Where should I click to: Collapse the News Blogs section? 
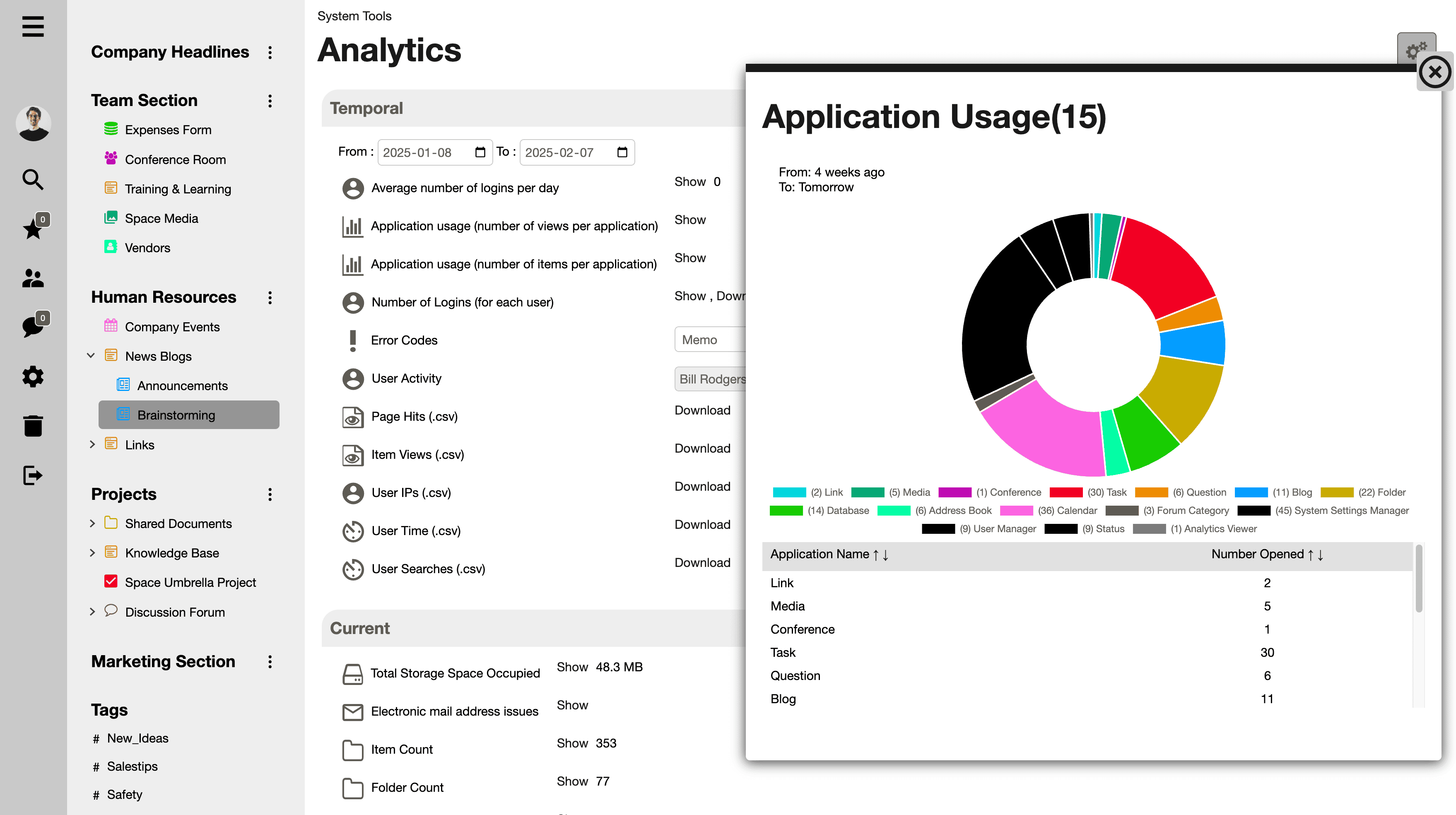[92, 355]
